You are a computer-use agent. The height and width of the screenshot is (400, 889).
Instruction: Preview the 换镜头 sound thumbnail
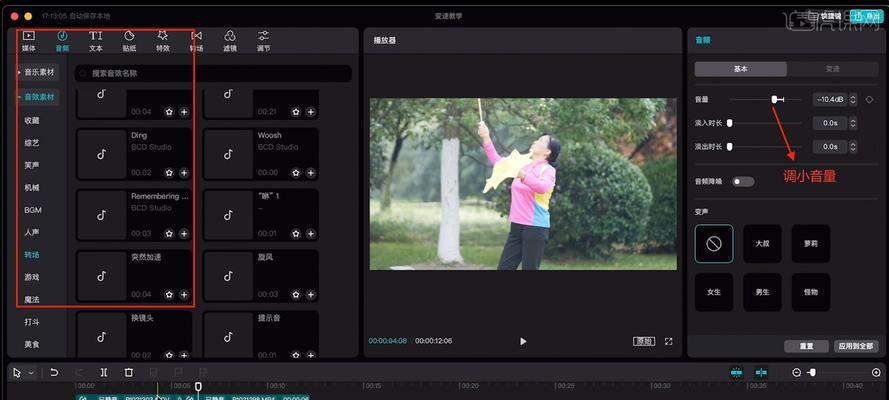tap(101, 337)
